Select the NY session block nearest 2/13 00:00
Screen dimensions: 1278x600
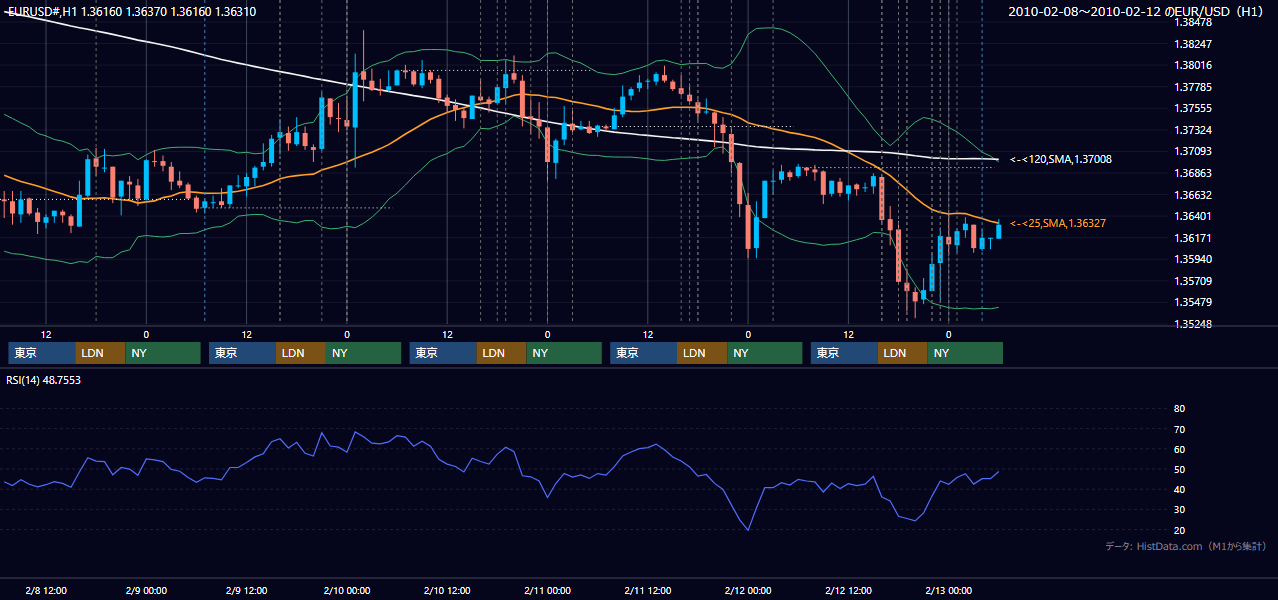(965, 353)
